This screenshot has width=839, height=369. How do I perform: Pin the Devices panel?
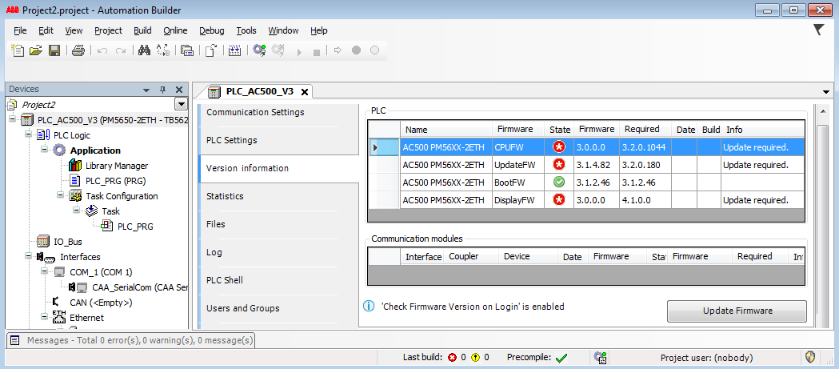tap(163, 90)
